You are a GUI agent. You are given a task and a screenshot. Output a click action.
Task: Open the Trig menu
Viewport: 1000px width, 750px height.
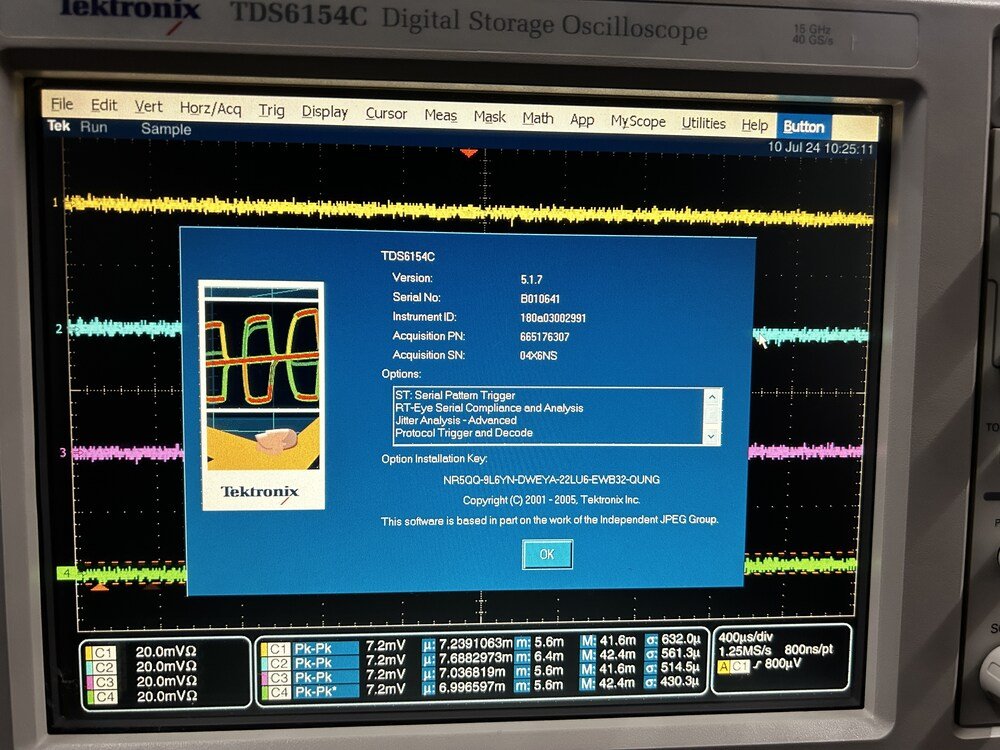pyautogui.click(x=271, y=110)
